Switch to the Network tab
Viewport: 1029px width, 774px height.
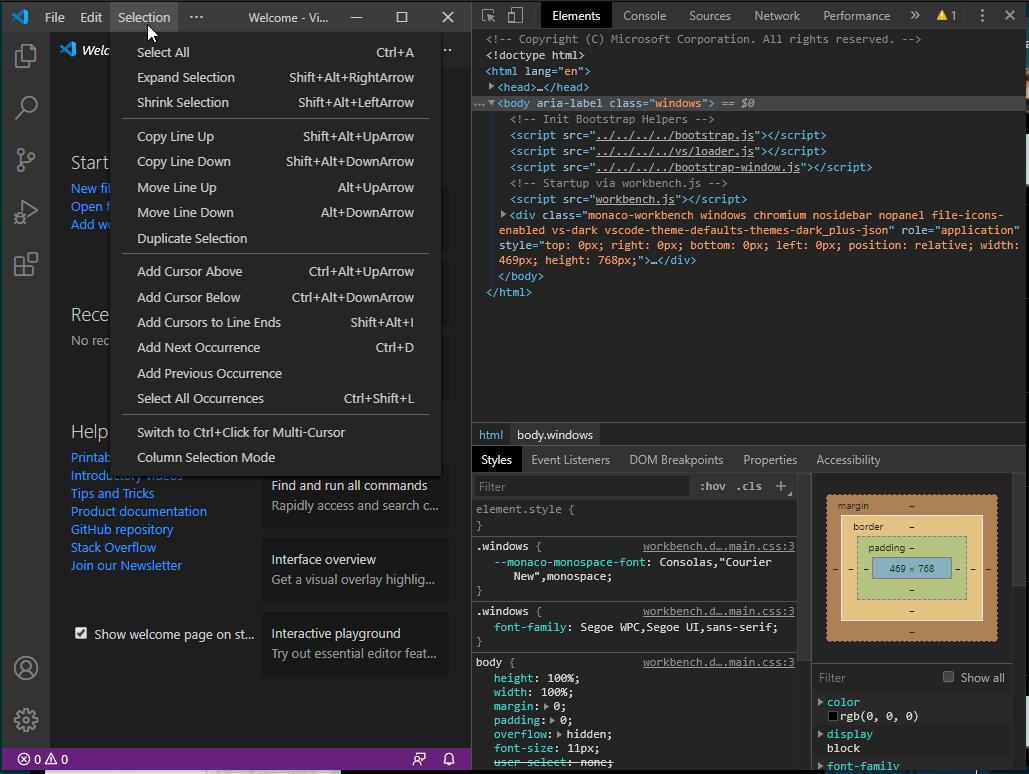777,16
